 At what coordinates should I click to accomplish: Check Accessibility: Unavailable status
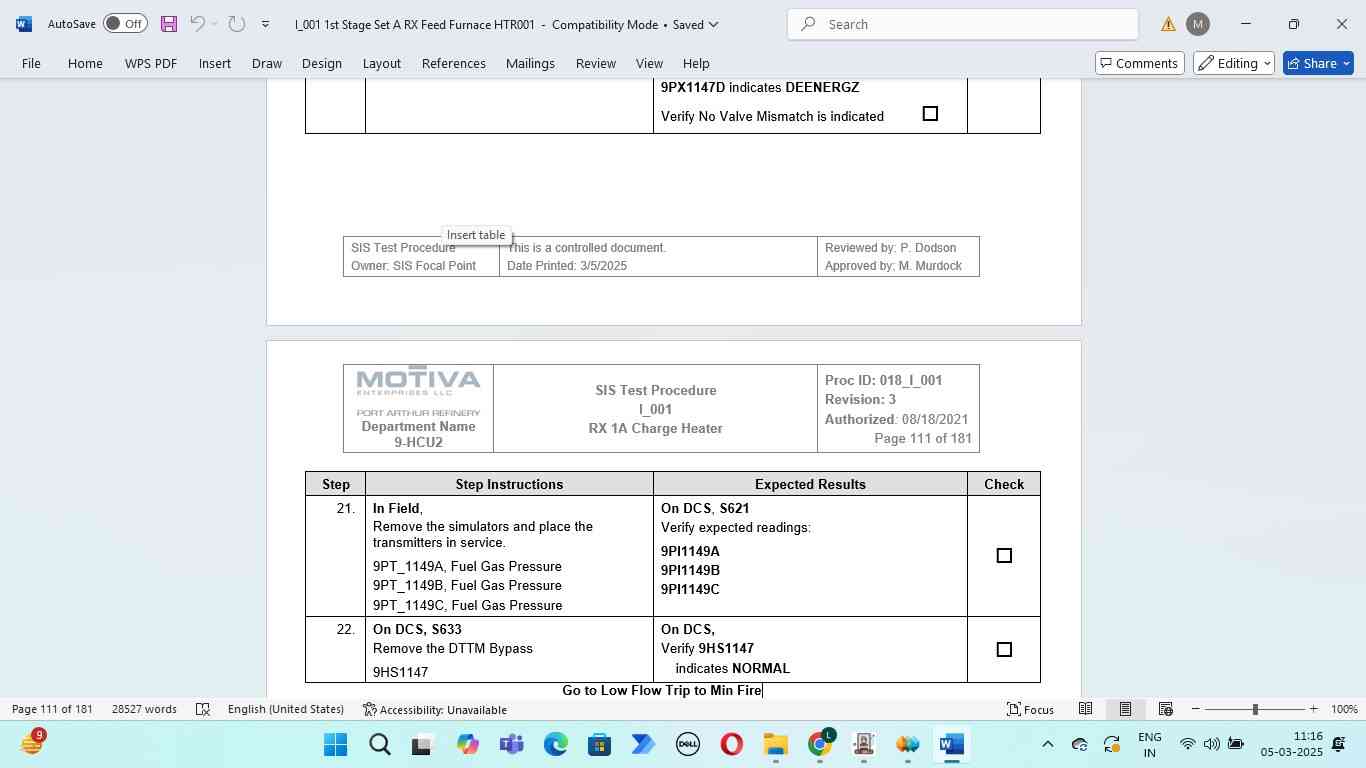click(x=435, y=709)
